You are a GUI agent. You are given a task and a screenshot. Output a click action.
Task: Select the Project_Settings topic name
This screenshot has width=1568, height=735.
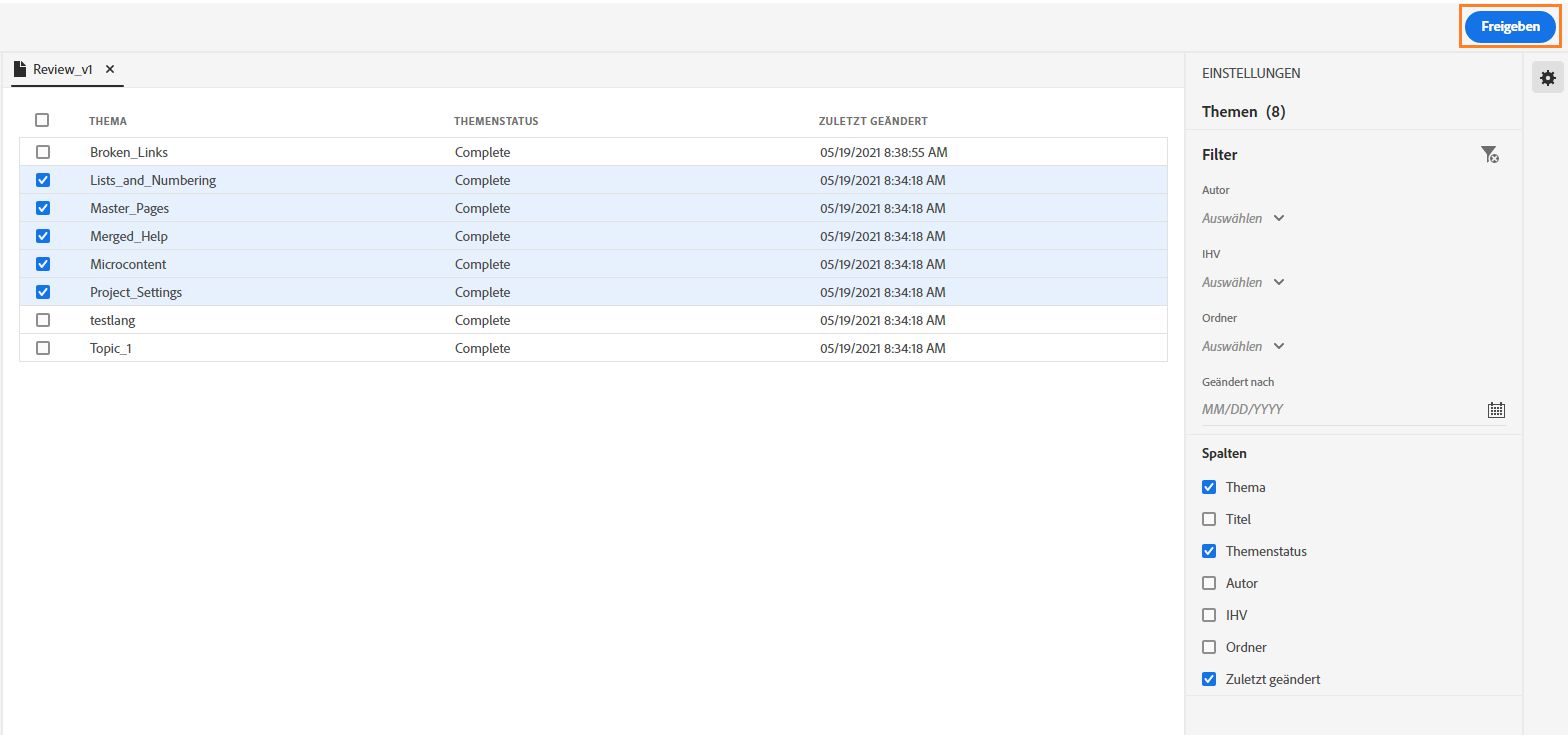pyautogui.click(x=136, y=292)
